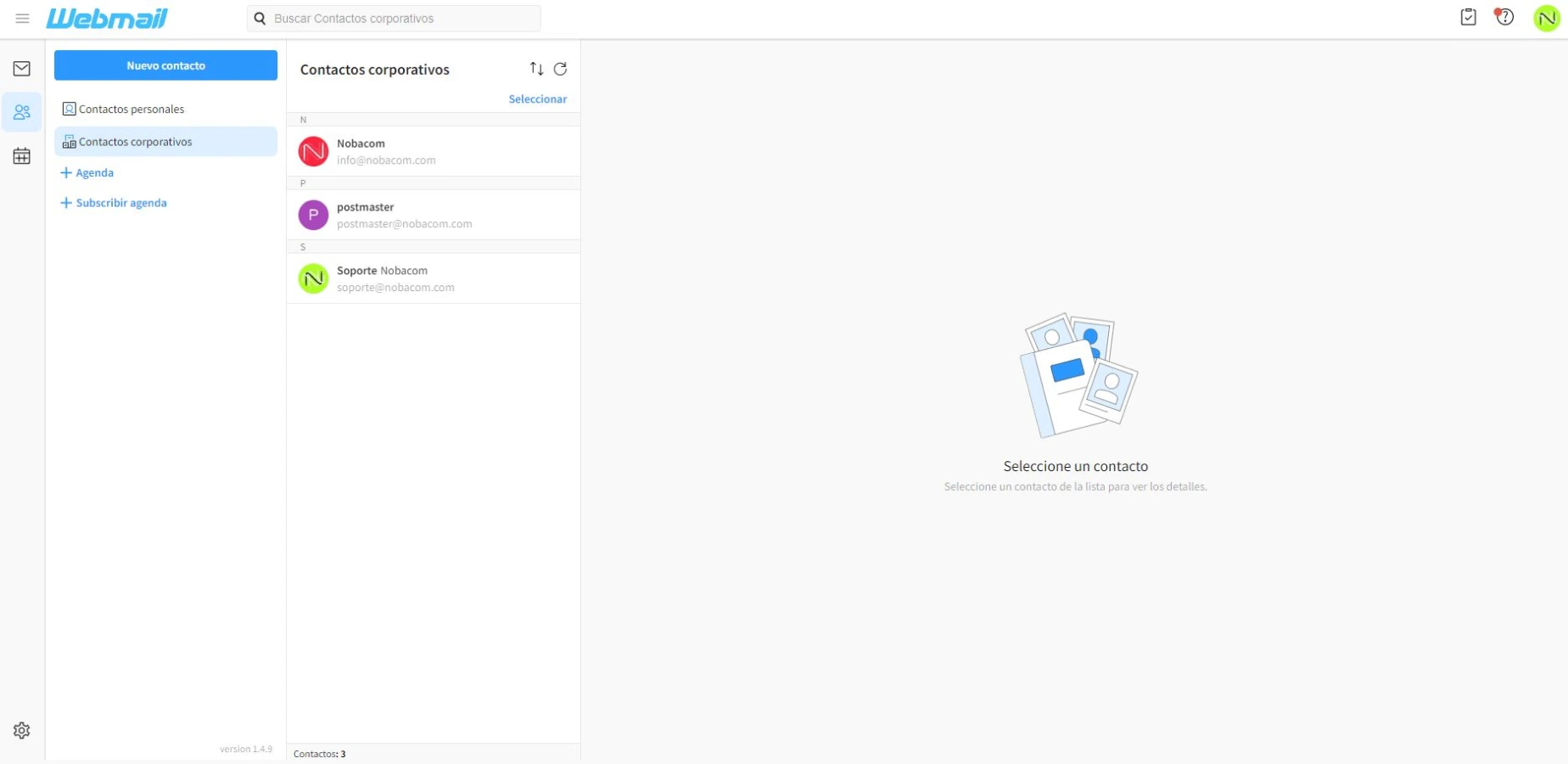
Task: Open the Nobacom contact entry
Action: click(433, 152)
